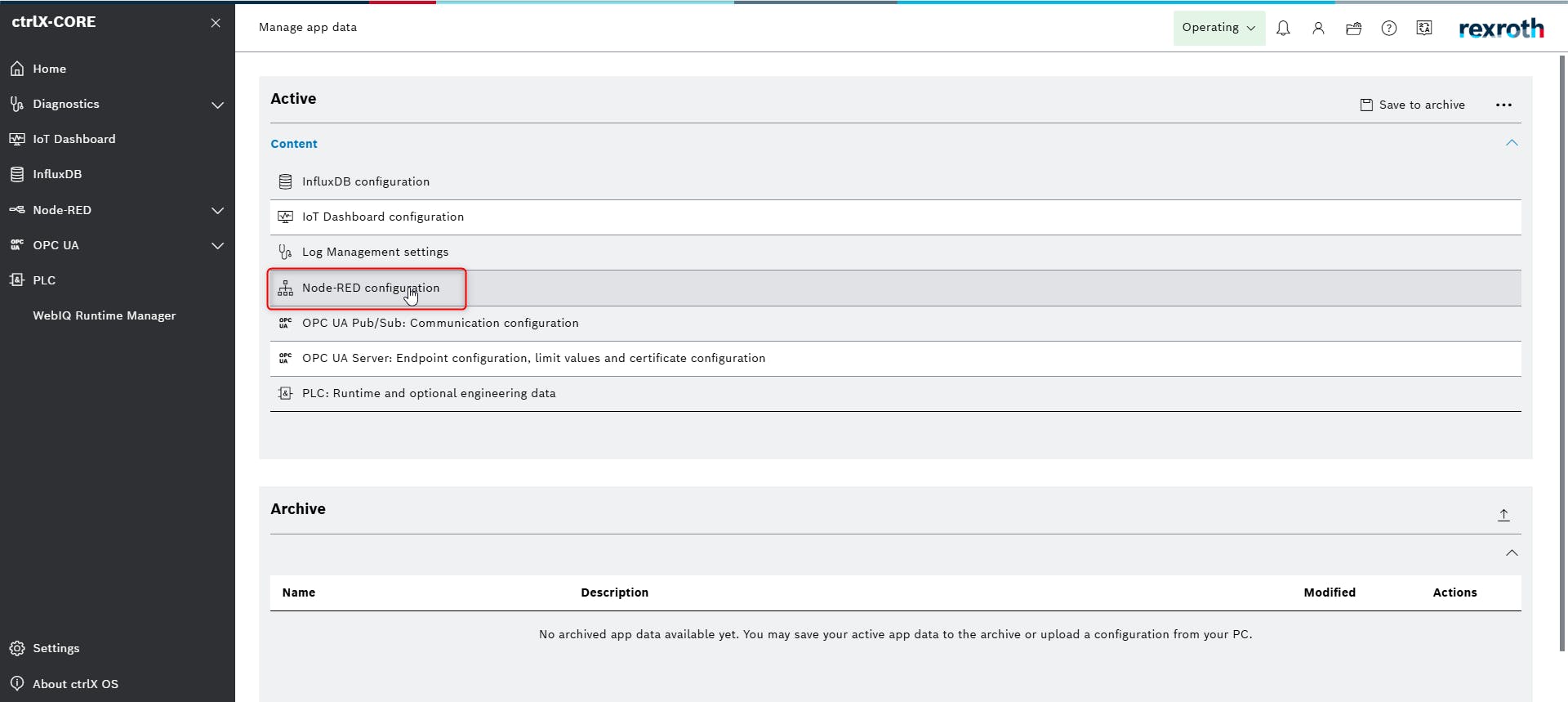Click the page vertical scrollbar
The width and height of the screenshot is (1568, 702).
click(1563, 351)
